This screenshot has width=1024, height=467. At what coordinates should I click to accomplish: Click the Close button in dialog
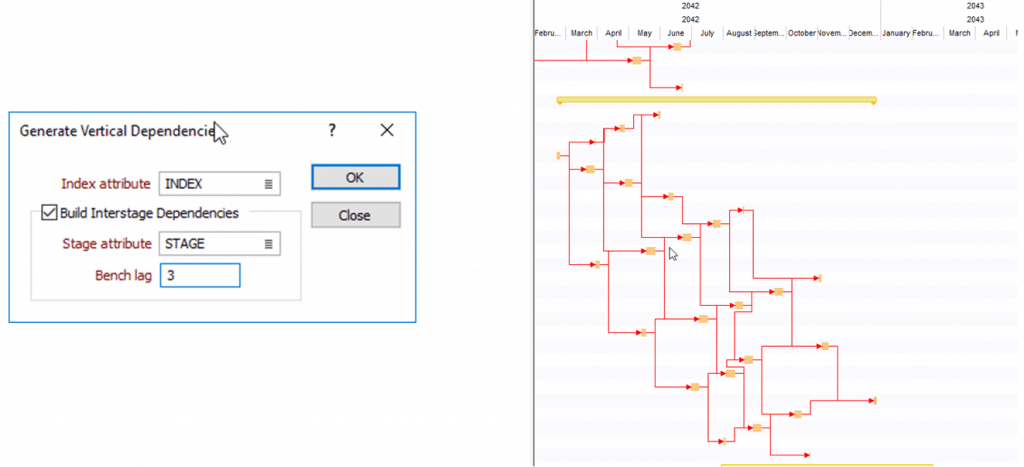pos(355,215)
